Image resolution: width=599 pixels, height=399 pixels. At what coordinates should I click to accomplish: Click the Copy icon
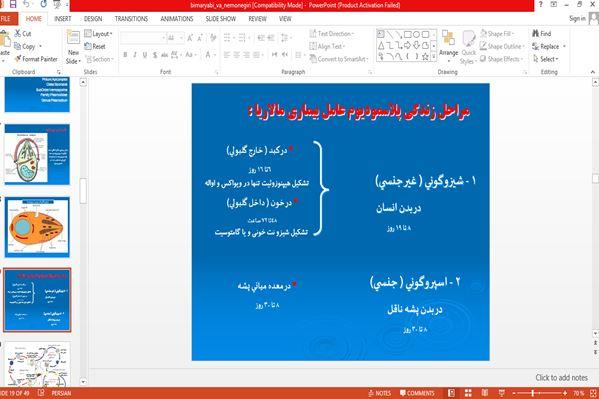18,46
